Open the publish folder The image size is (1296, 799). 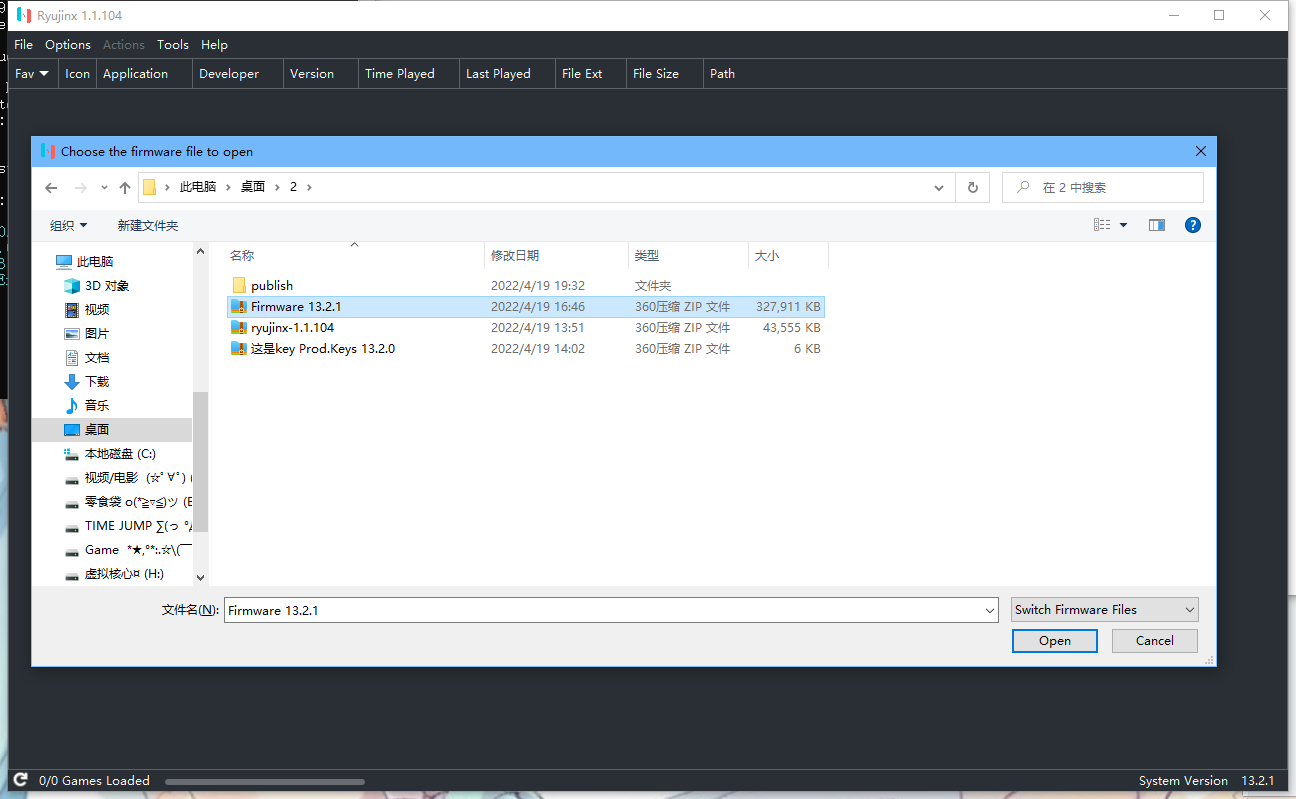tap(271, 286)
